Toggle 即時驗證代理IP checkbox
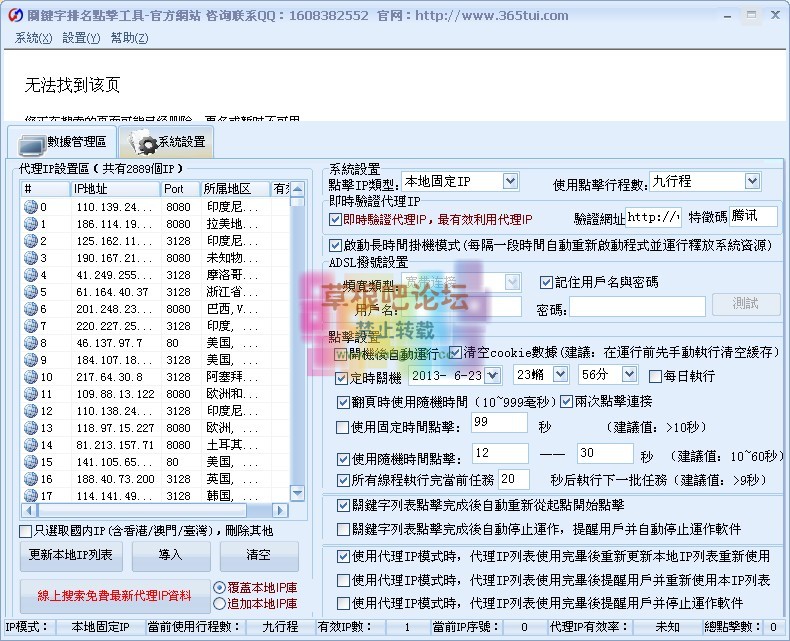This screenshot has width=790, height=641. coord(335,220)
